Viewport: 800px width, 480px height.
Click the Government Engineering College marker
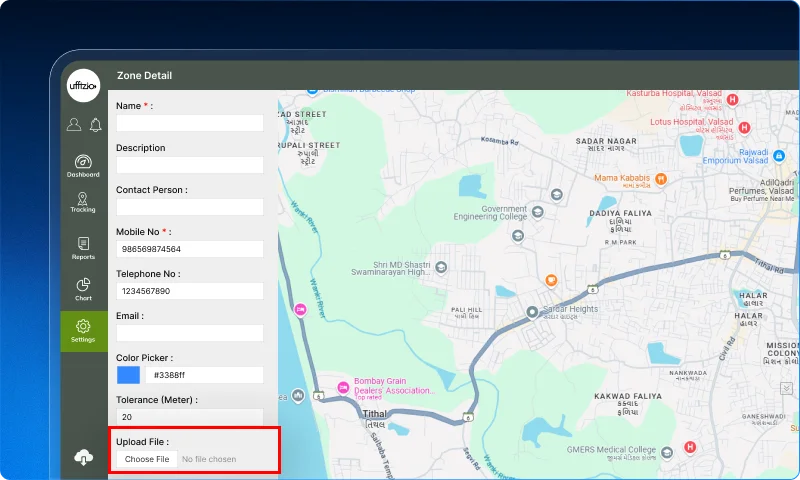coord(537,212)
